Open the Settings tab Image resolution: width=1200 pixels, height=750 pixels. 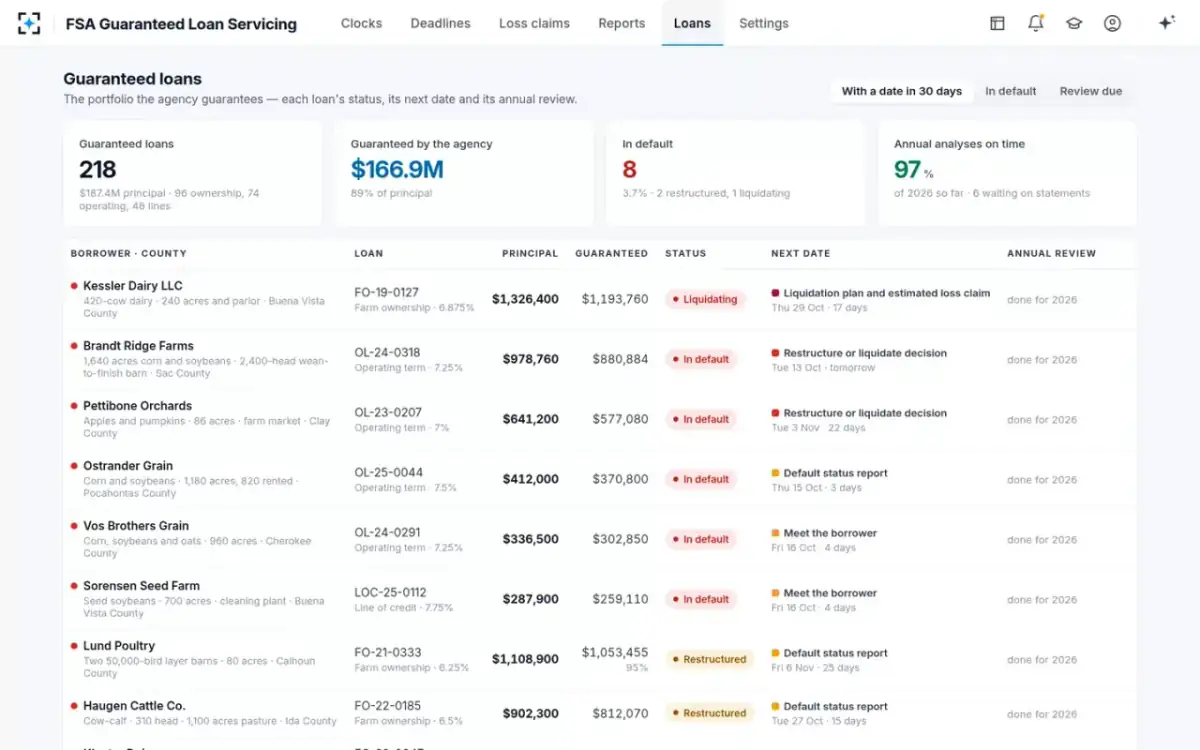click(764, 23)
